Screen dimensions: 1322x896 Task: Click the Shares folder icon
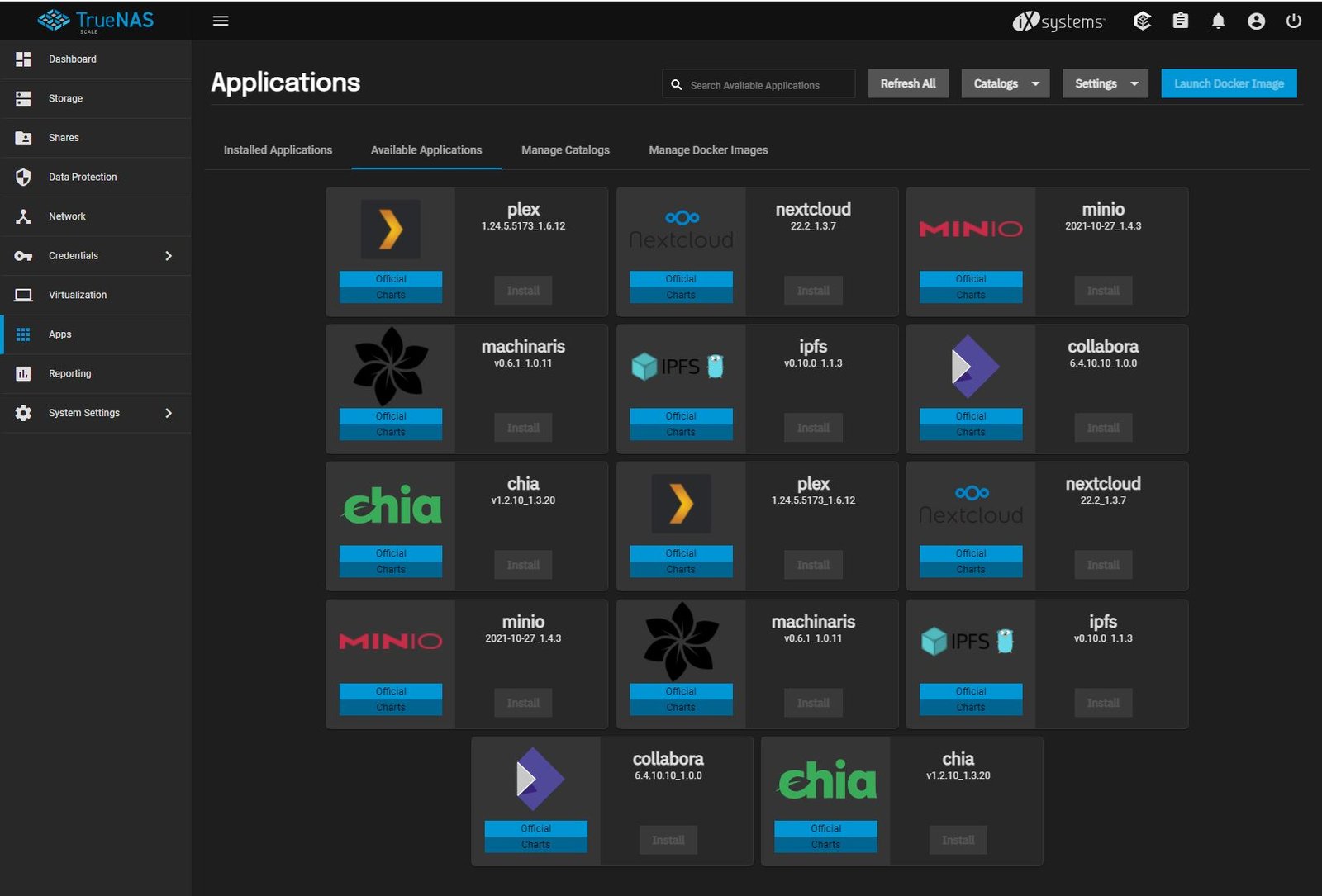click(x=23, y=138)
